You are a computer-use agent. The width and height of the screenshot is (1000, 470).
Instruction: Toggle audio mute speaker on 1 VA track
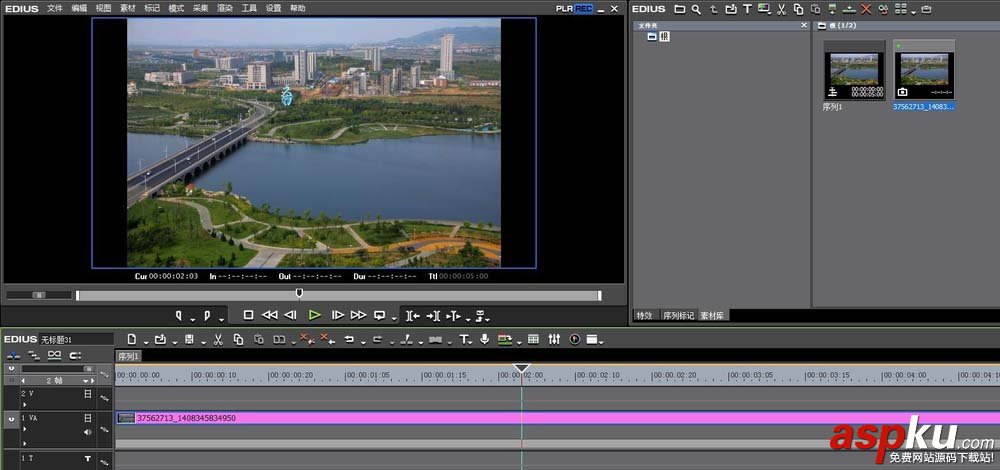[x=88, y=432]
